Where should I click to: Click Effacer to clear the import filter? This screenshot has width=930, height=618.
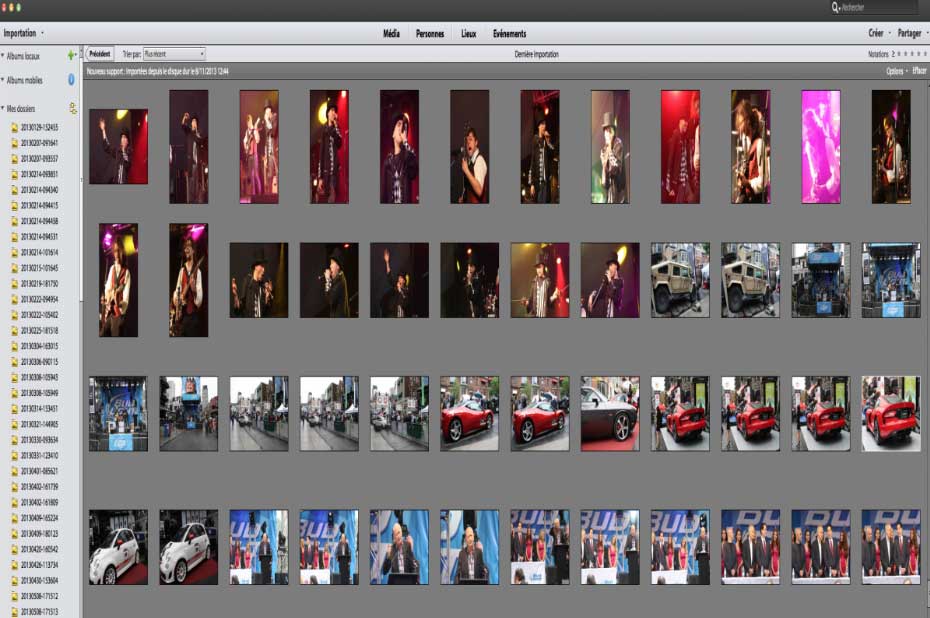coord(919,71)
